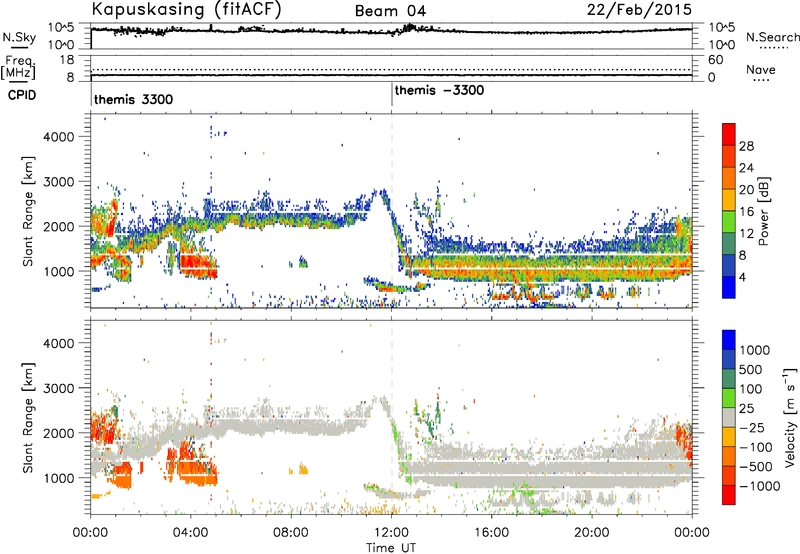Select "4000" range tick in Velocity panel
800x554 pixels.
pyautogui.click(x=58, y=343)
